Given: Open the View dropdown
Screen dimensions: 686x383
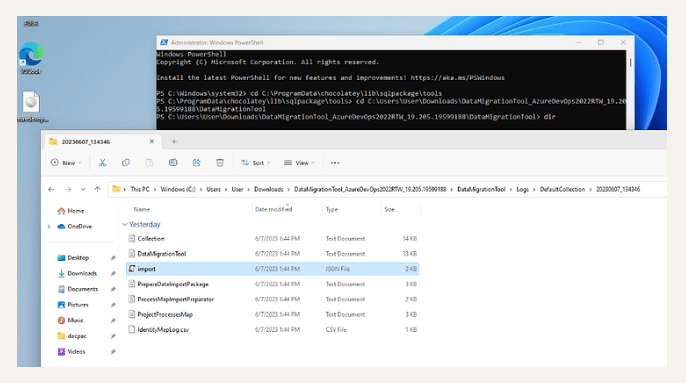Looking at the screenshot, I should tap(299, 163).
